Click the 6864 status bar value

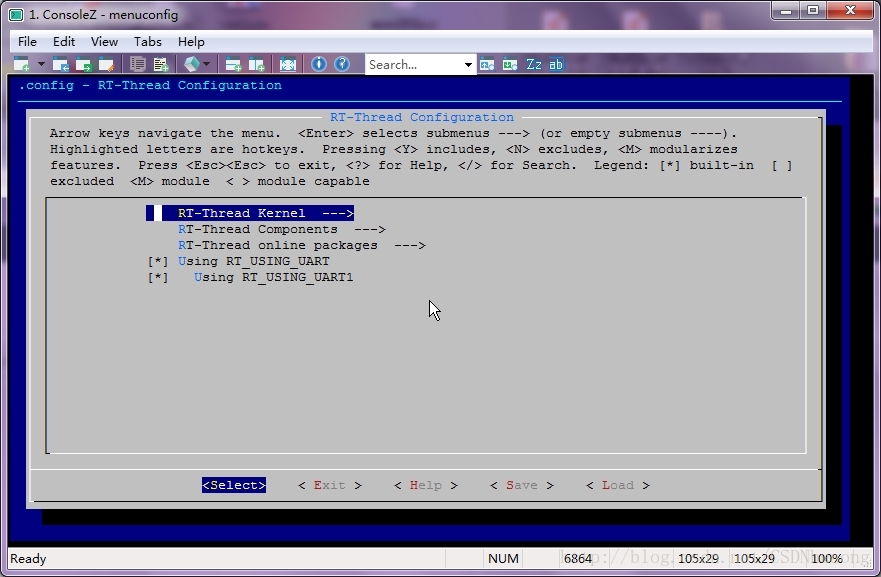tap(578, 558)
